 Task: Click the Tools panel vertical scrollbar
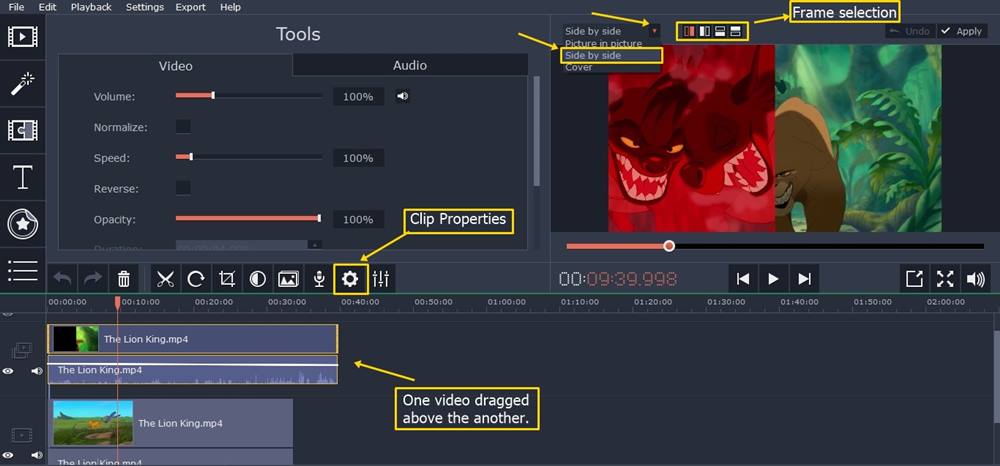(x=537, y=131)
